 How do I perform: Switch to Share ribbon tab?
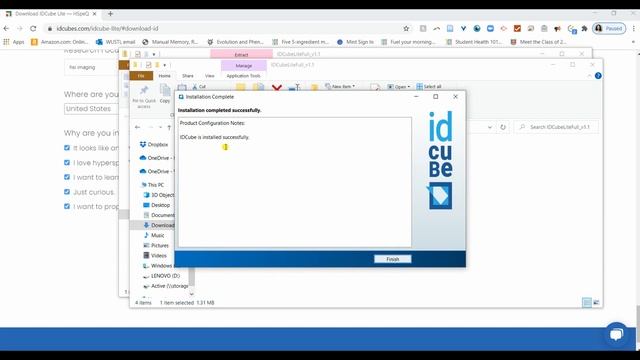(188, 76)
